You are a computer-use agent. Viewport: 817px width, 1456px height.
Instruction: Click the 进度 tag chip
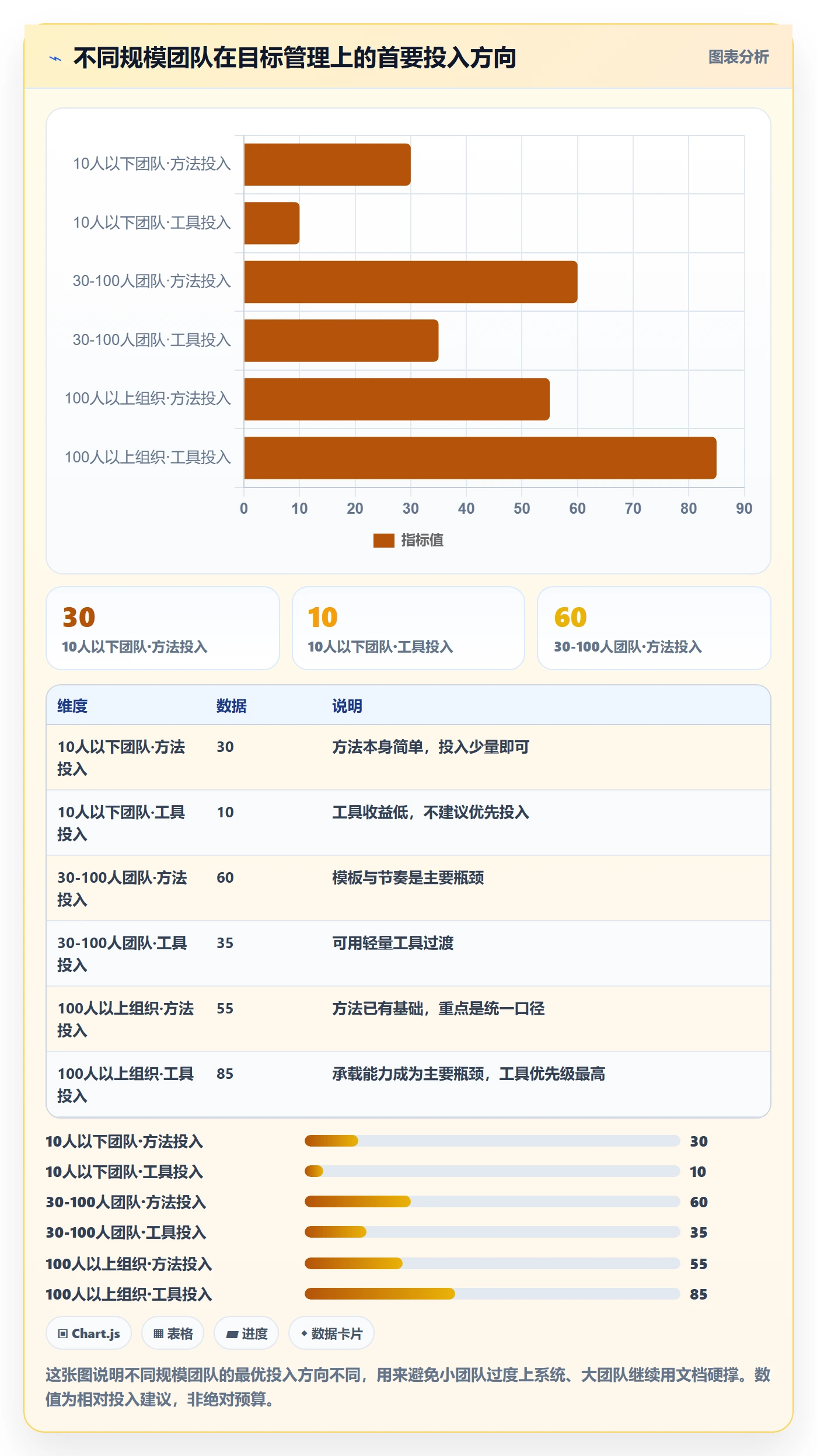click(246, 1333)
